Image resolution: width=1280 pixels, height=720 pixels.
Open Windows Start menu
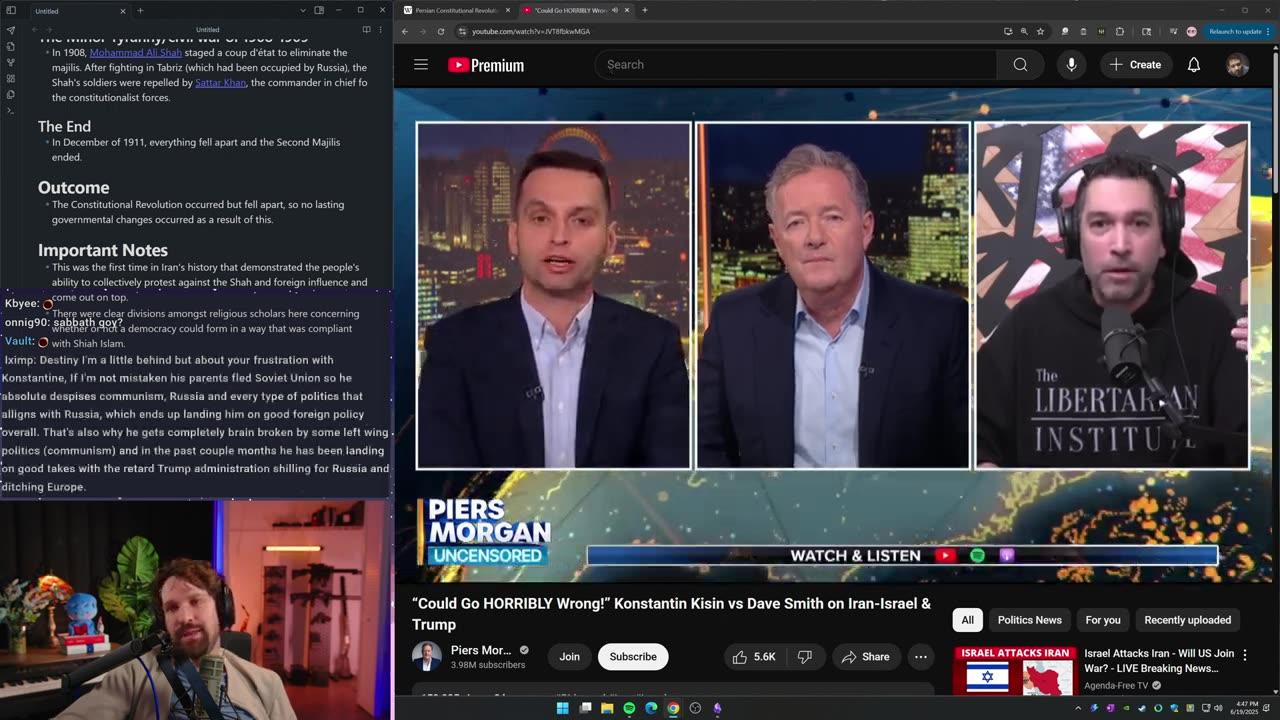coord(562,708)
